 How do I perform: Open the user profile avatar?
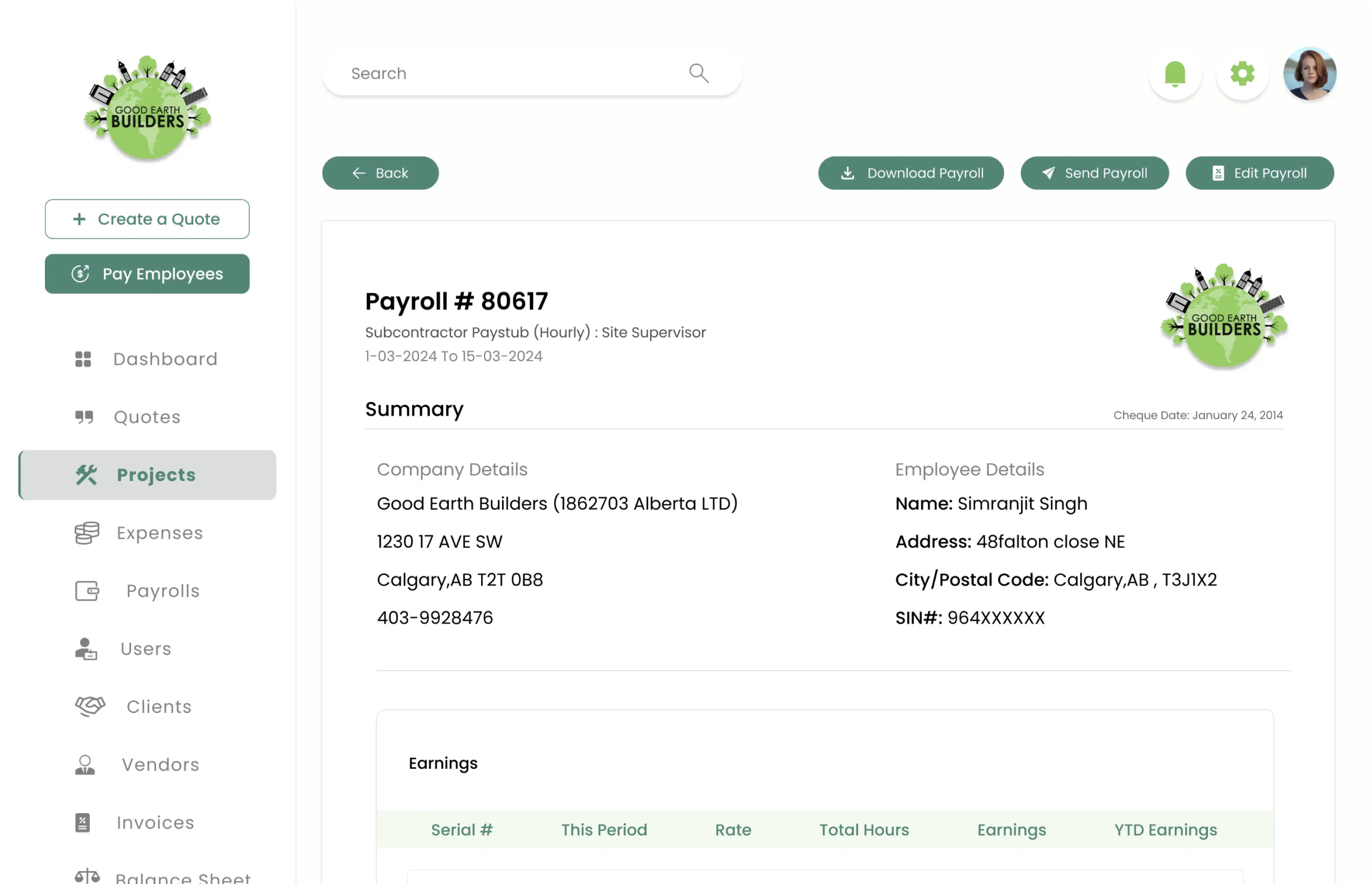point(1309,74)
